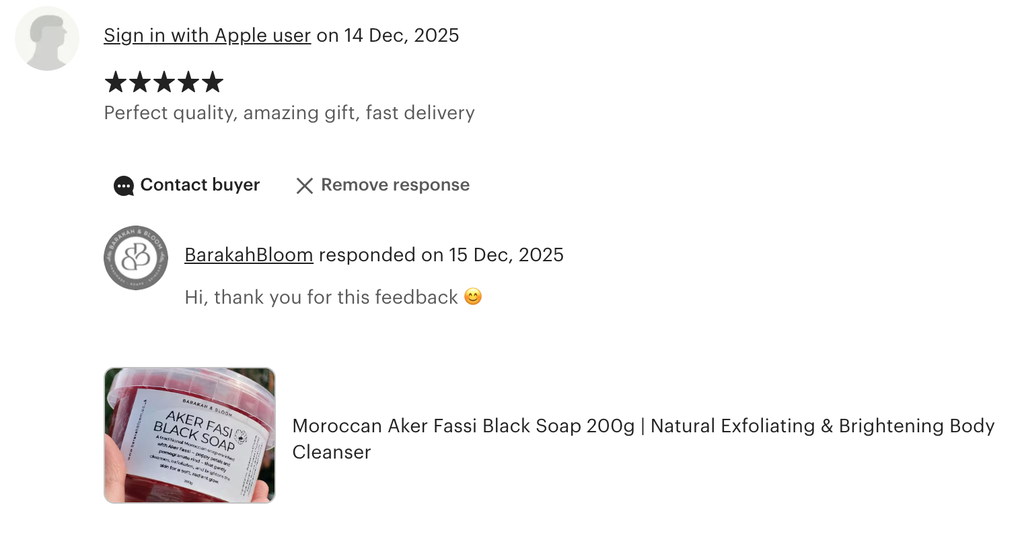1024x536 pixels.
Task: Open the Barakah & Bloom round shop logo
Action: pos(135,258)
